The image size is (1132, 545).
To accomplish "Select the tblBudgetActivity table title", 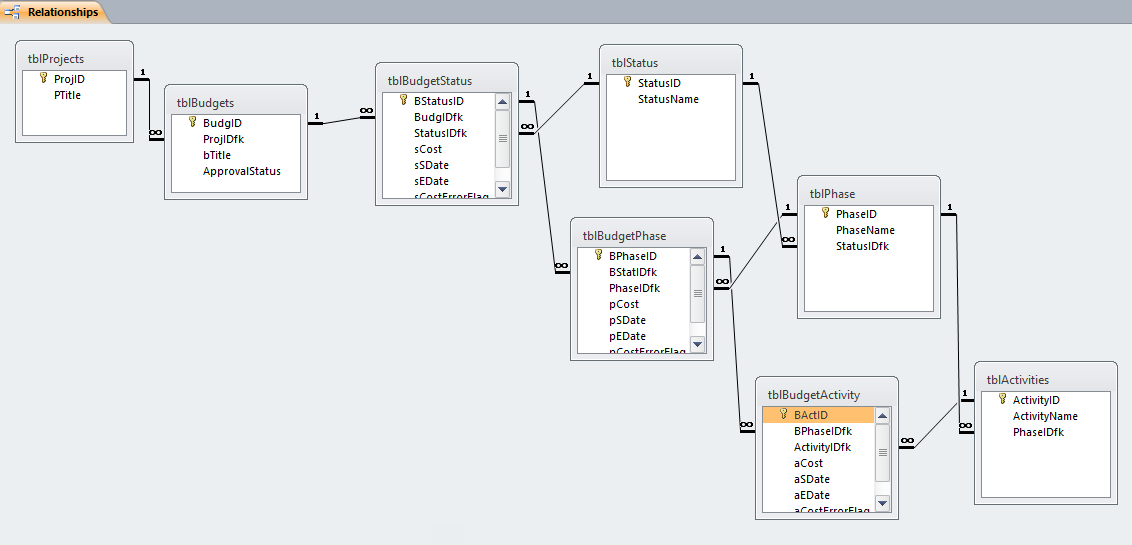I will point(814,394).
